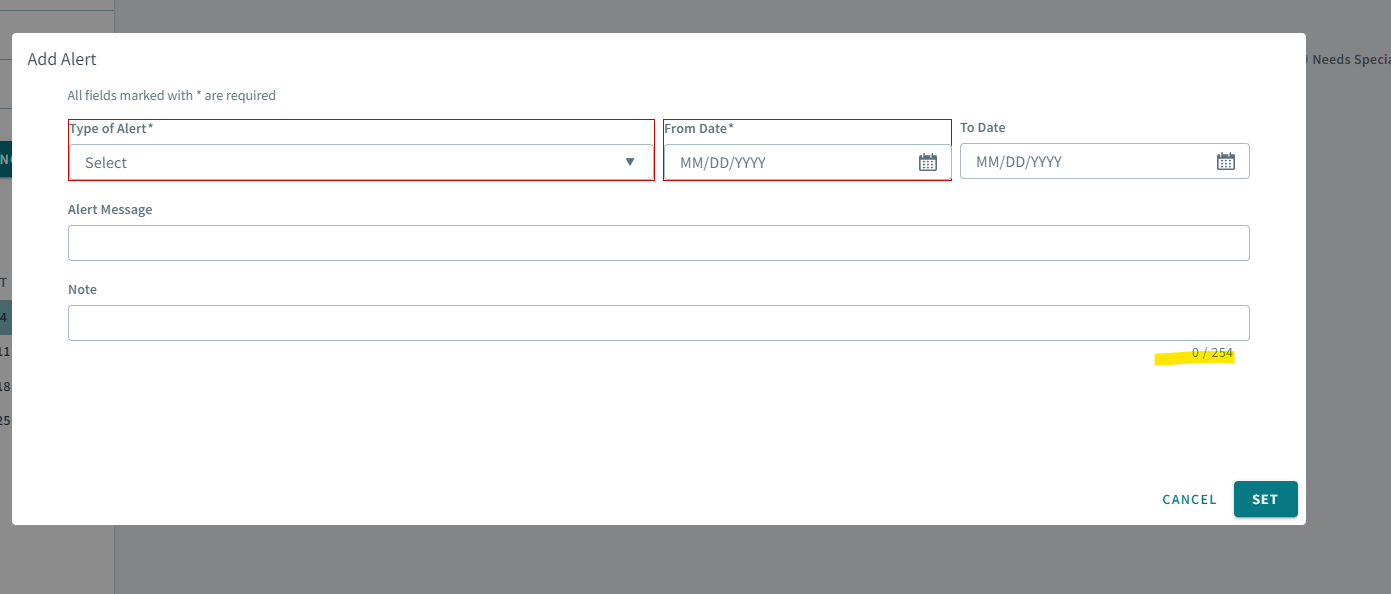Click the calendar icon beside From Date

point(927,161)
